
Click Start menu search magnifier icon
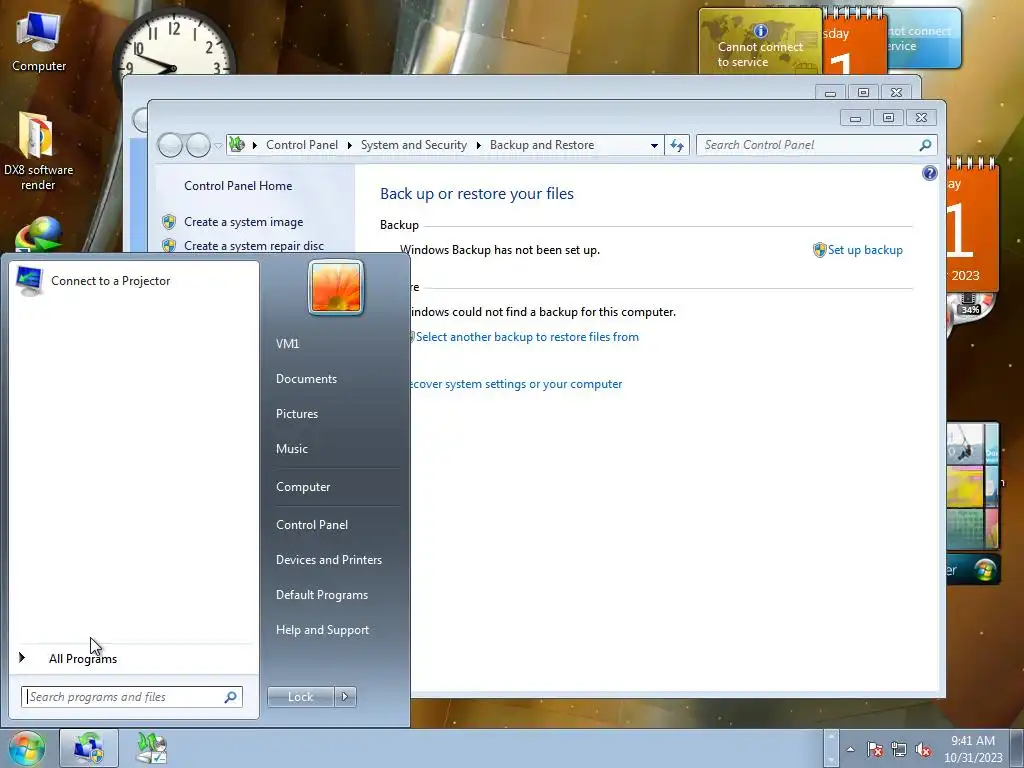coord(230,697)
